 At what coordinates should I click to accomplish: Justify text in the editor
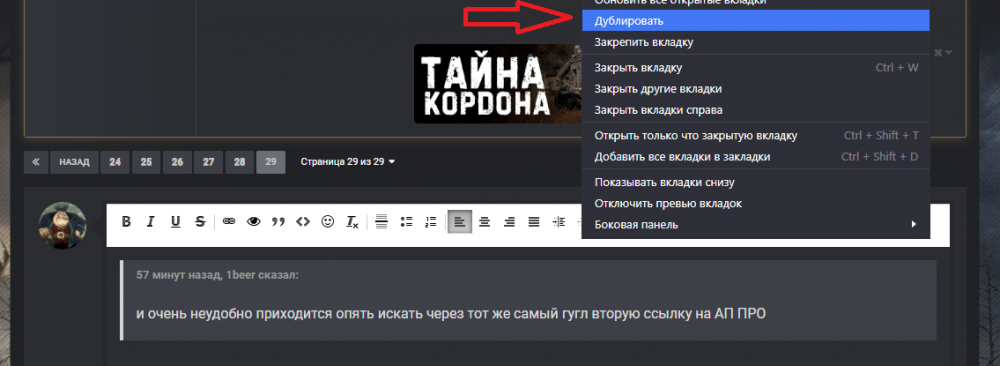(x=534, y=222)
